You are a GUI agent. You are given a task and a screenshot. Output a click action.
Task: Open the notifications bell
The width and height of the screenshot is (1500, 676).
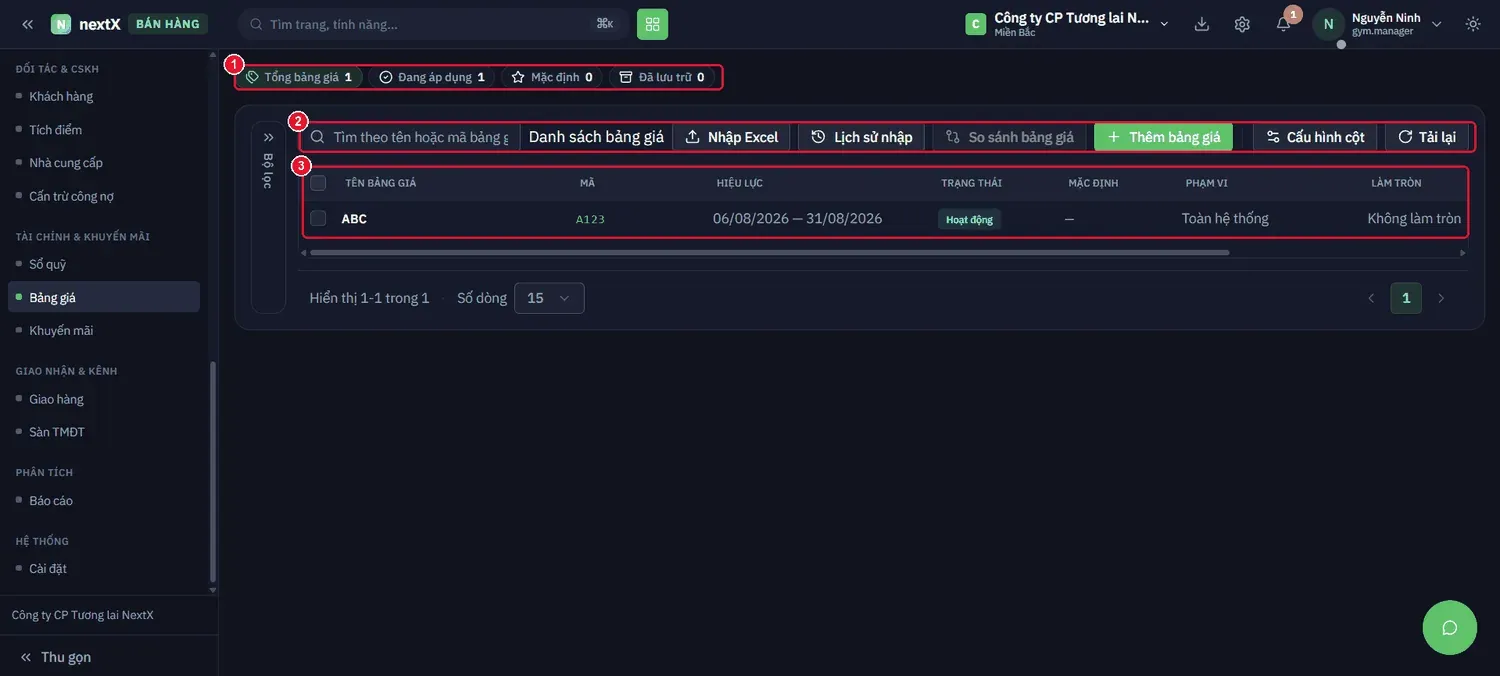1283,24
